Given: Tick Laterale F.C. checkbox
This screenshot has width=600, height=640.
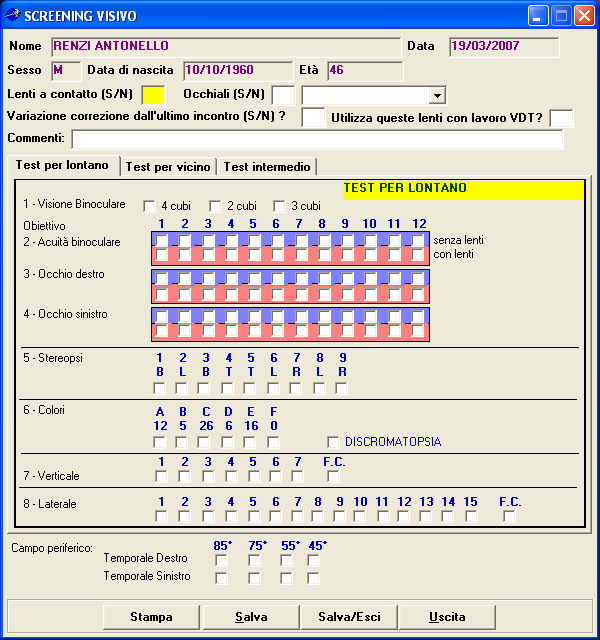Looking at the screenshot, I should tap(509, 516).
